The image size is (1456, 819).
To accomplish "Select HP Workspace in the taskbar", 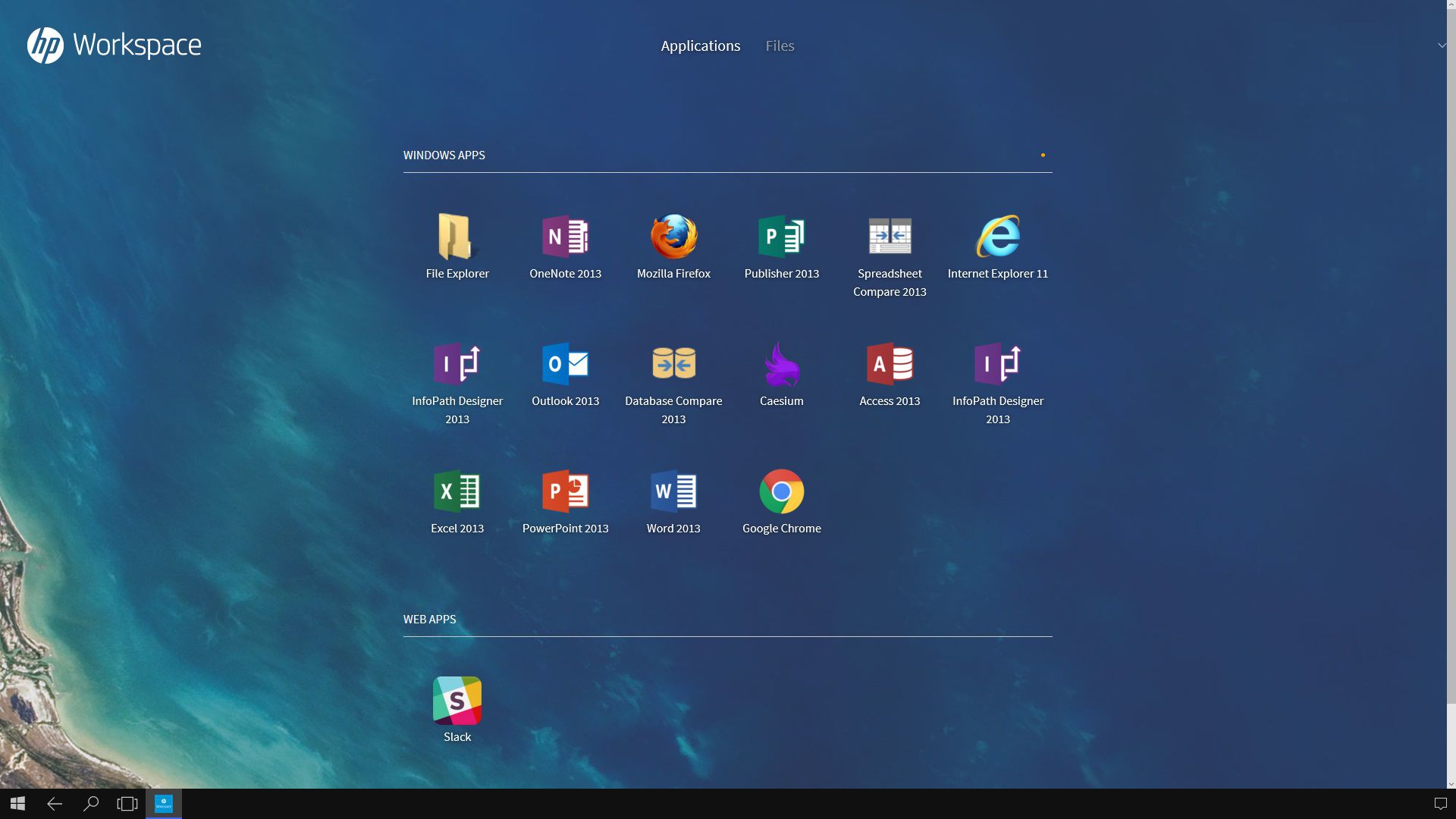I will click(x=164, y=804).
